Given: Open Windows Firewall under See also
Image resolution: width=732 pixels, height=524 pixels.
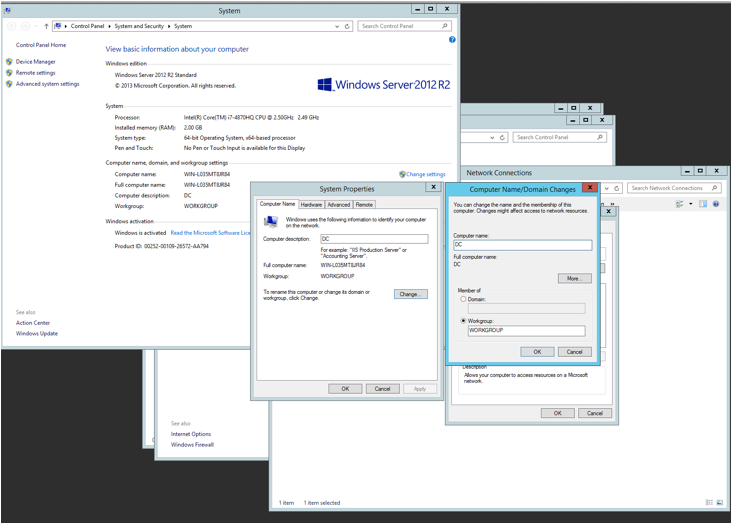Looking at the screenshot, I should click(x=192, y=445).
